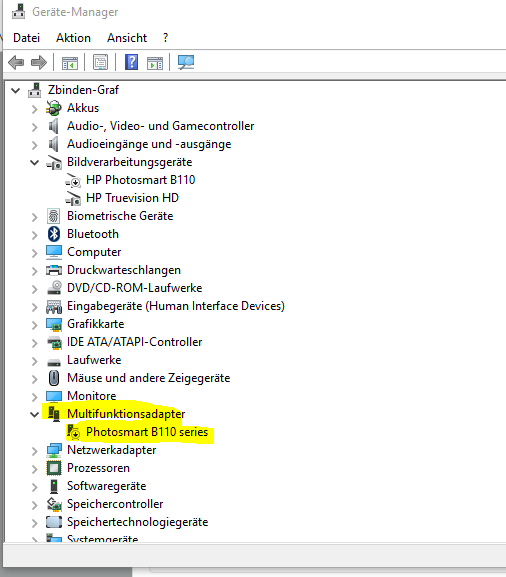Viewport: 506px width, 577px height.
Task: Toggle the console tree pane icon
Action: point(70,63)
